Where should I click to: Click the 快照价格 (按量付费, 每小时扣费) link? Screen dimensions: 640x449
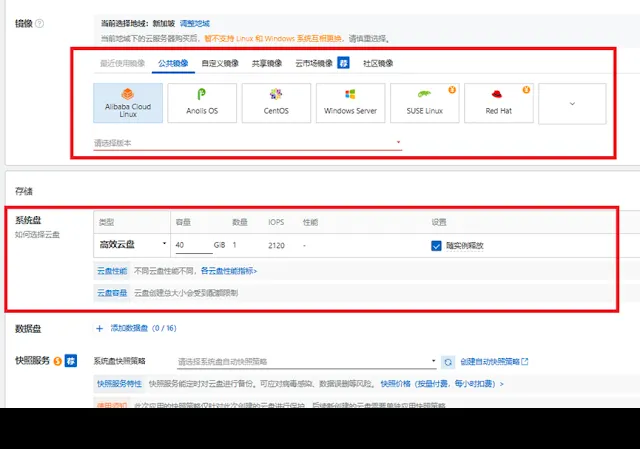442,384
